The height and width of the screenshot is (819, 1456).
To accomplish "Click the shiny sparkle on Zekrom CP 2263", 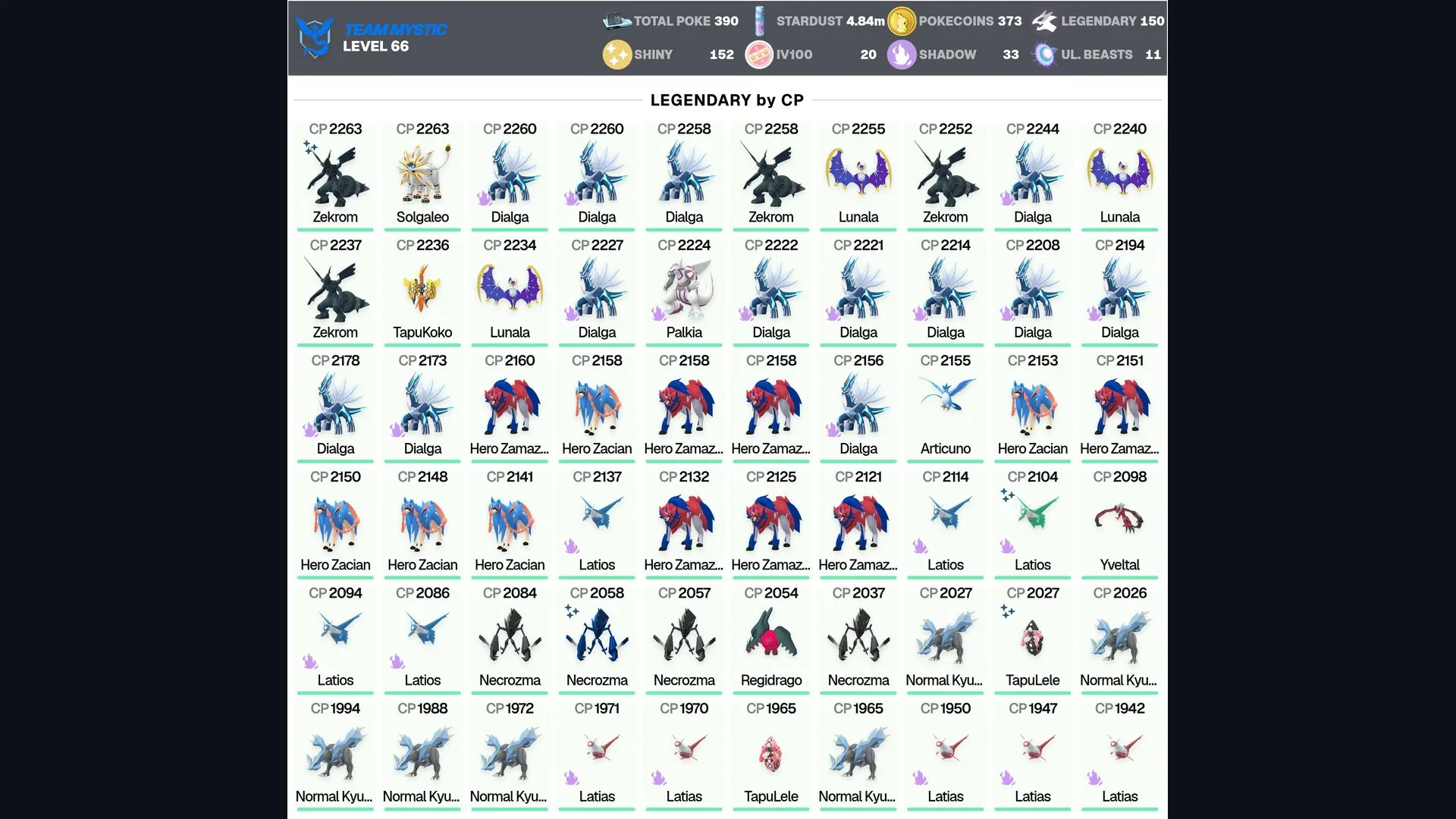I will coord(310,147).
